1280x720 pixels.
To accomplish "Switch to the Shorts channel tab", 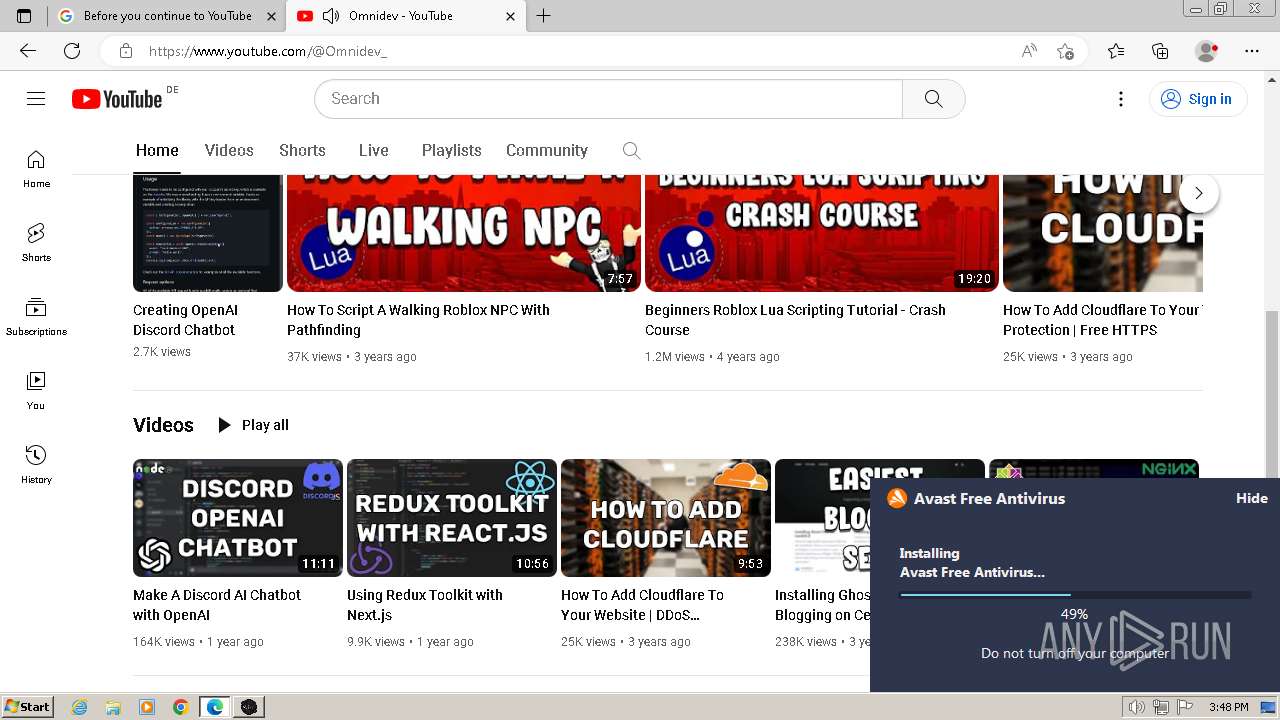I will point(302,150).
